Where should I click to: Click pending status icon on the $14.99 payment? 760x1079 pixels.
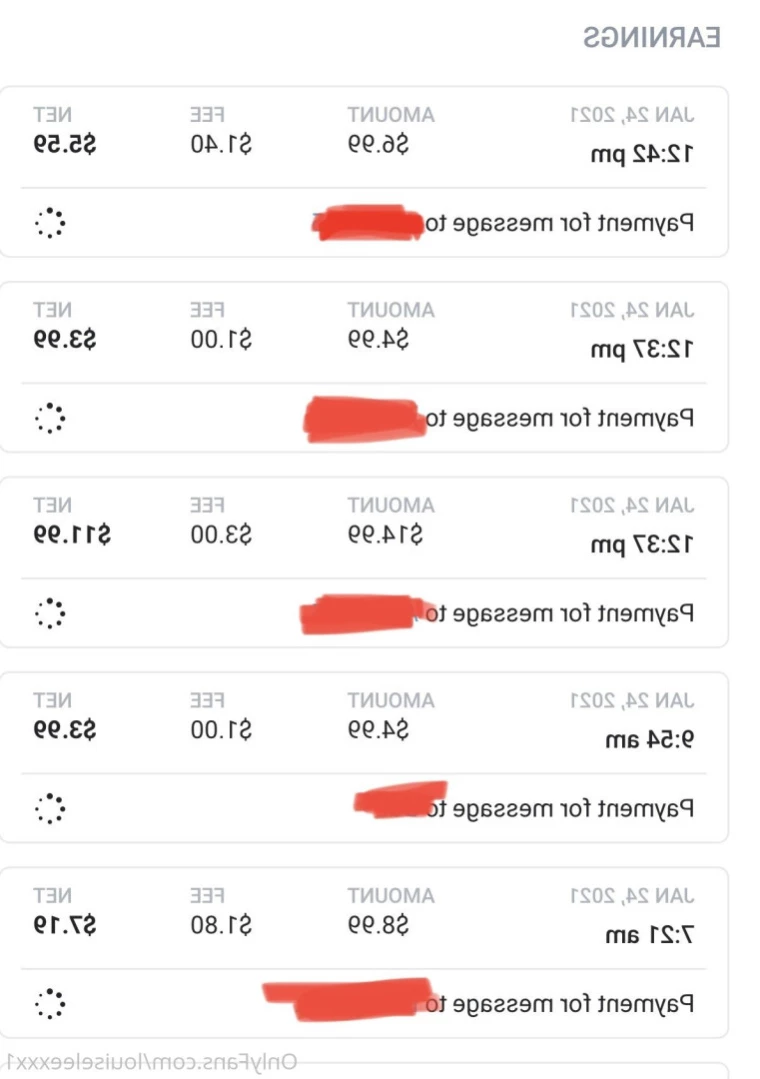(x=50, y=613)
